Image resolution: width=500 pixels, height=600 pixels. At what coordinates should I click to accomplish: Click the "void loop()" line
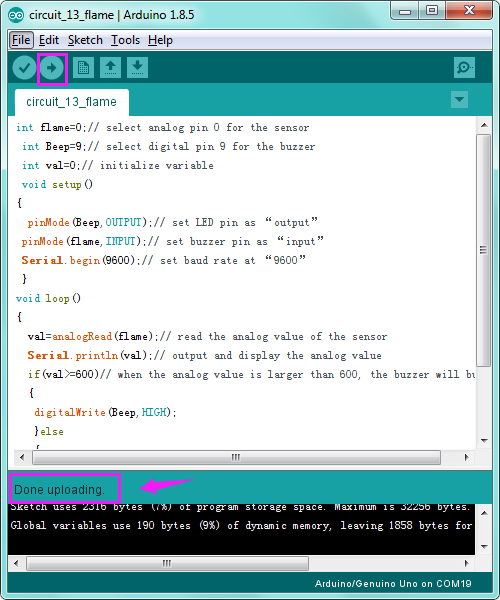coord(49,298)
